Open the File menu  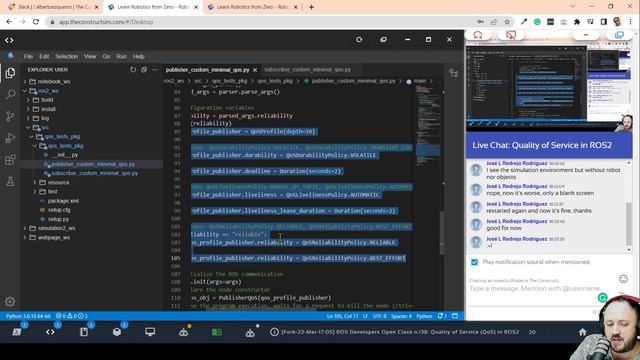28,56
